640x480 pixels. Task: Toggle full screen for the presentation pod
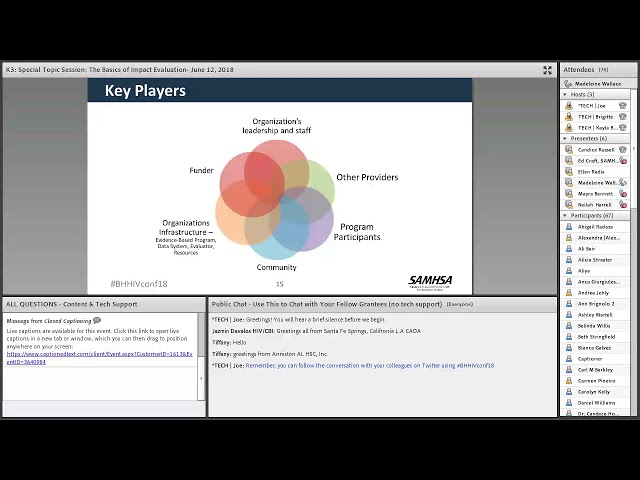pos(547,70)
